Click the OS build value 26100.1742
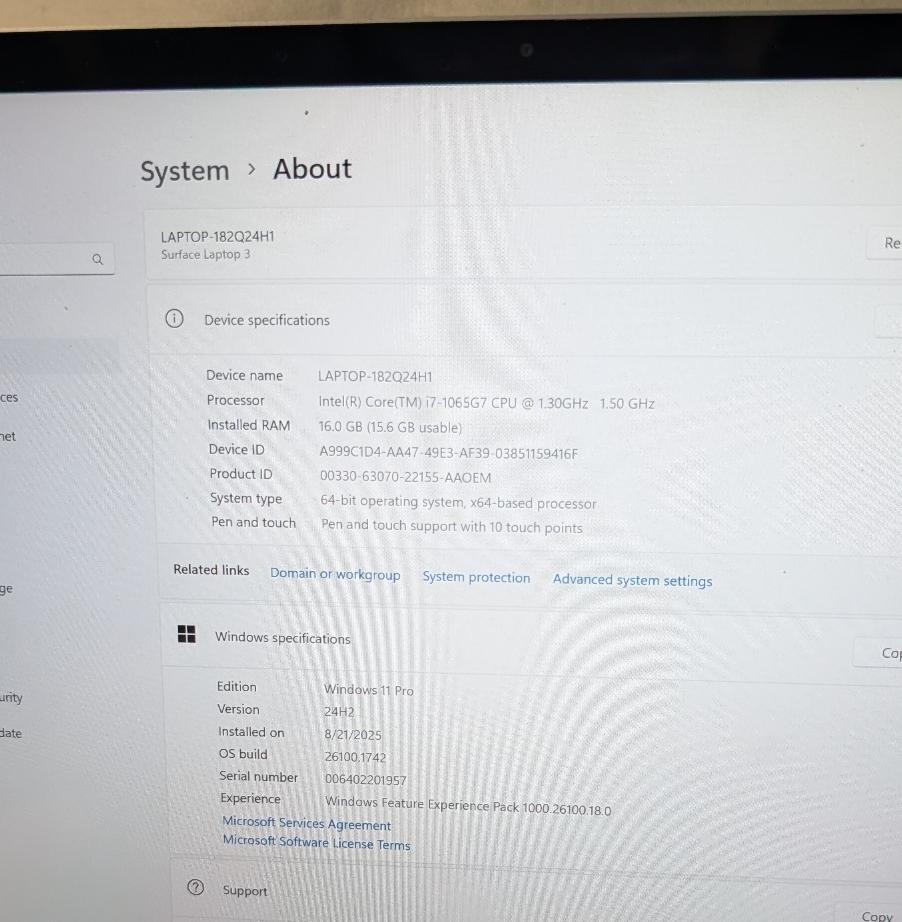902x922 pixels. [x=355, y=757]
